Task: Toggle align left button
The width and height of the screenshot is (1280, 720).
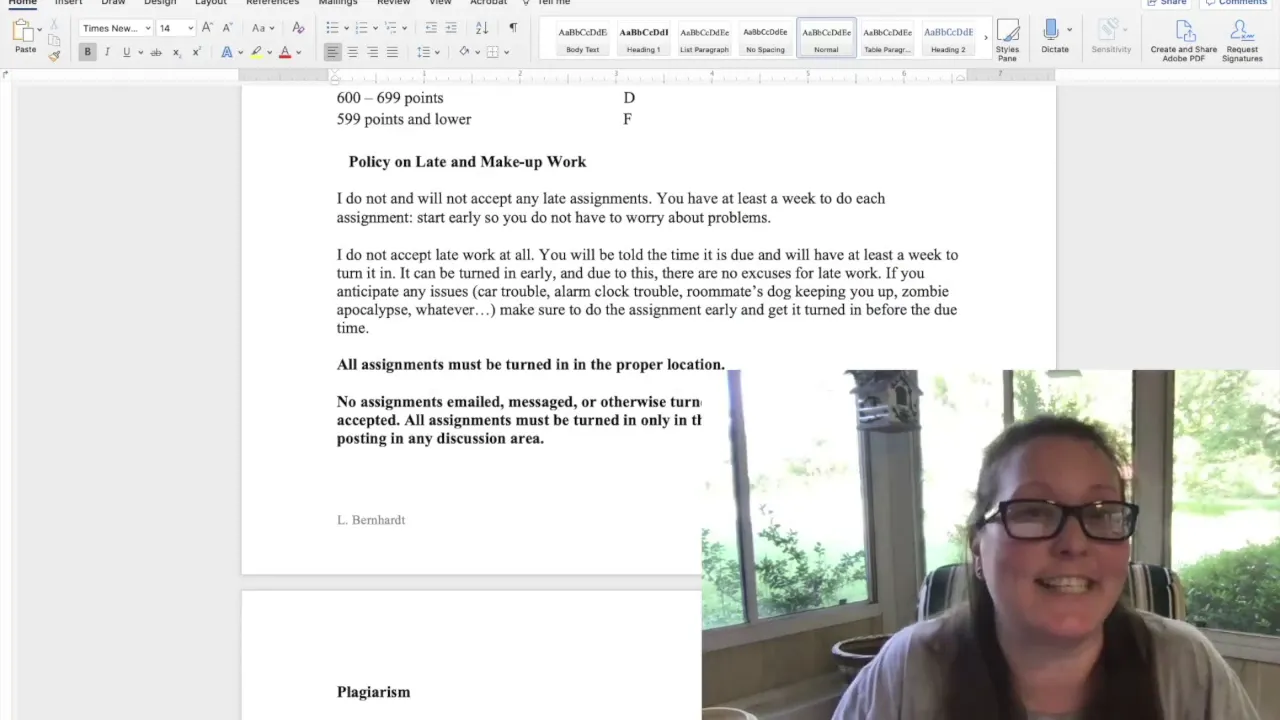Action: [332, 52]
